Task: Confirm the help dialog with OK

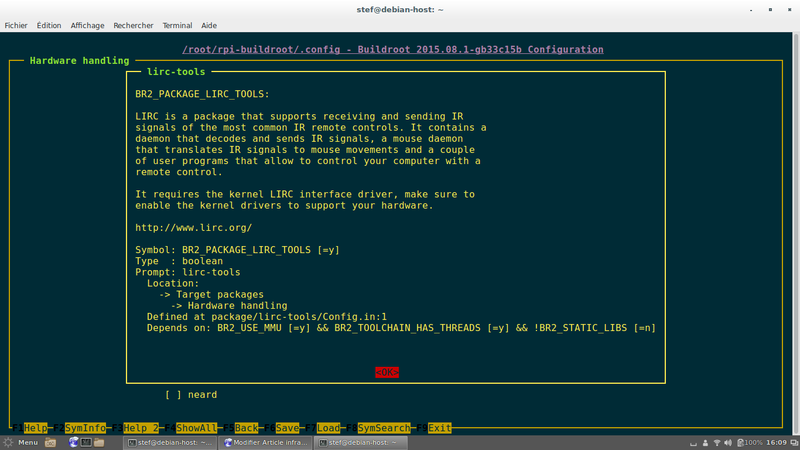Action: click(x=387, y=372)
